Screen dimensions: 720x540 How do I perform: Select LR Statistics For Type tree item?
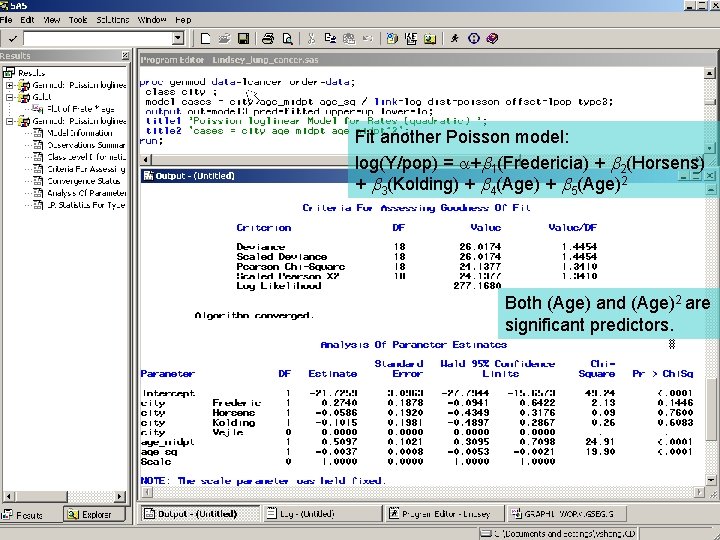point(86,205)
